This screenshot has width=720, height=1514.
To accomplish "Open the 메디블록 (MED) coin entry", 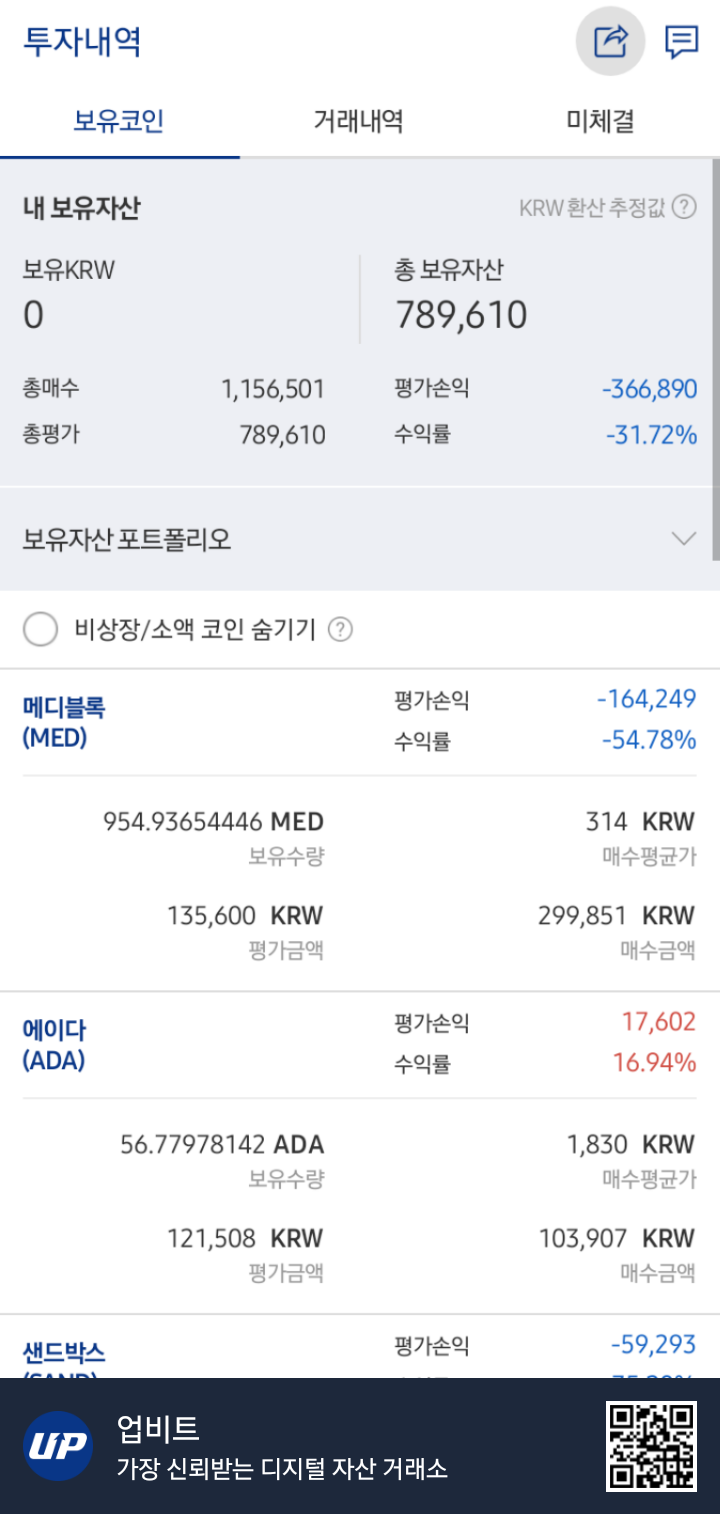I will pos(64,722).
